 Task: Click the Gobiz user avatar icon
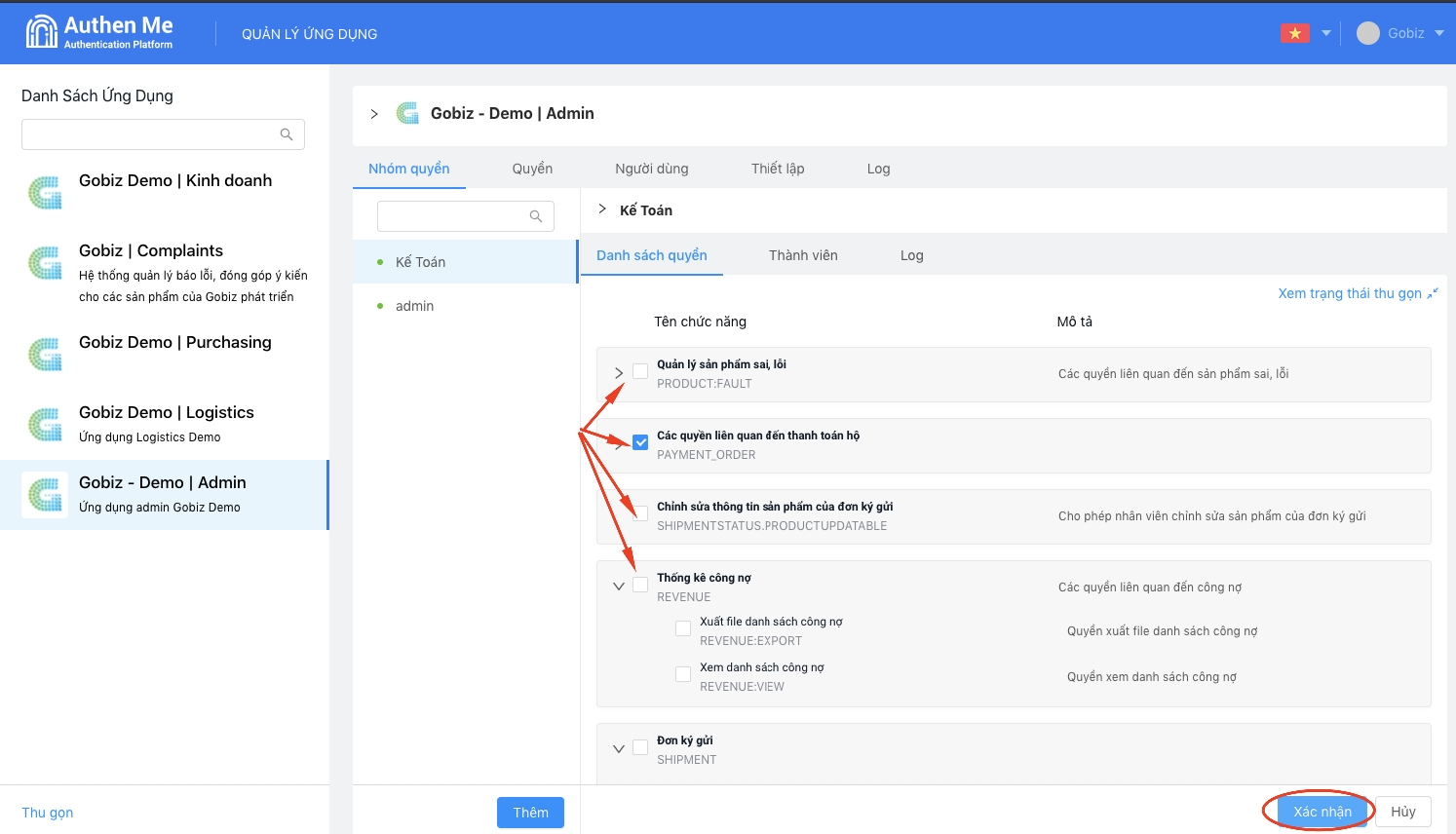1368,33
